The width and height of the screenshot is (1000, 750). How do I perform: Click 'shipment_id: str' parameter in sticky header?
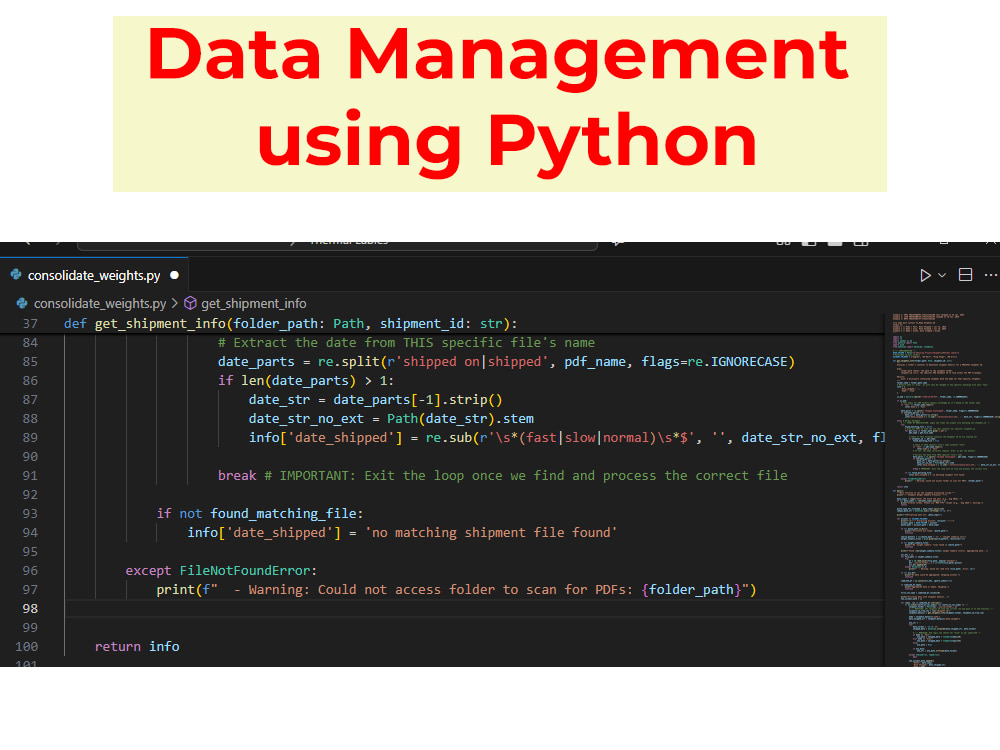click(x=441, y=324)
